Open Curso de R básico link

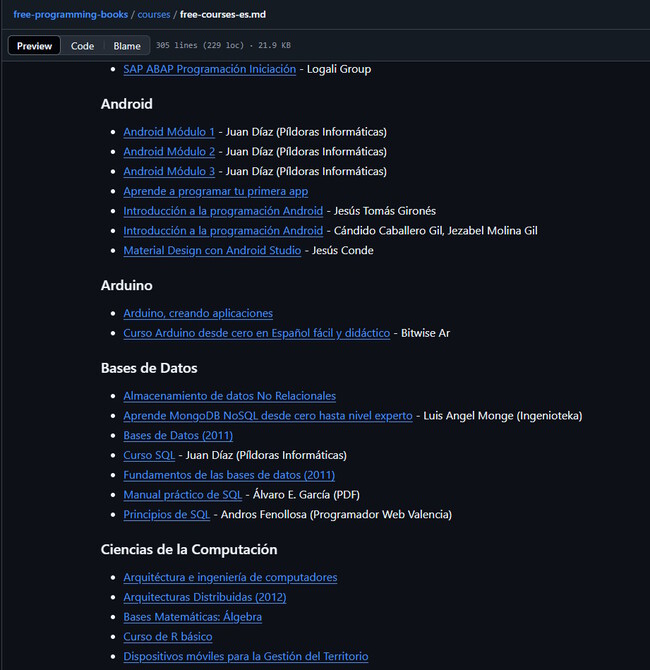[167, 636]
